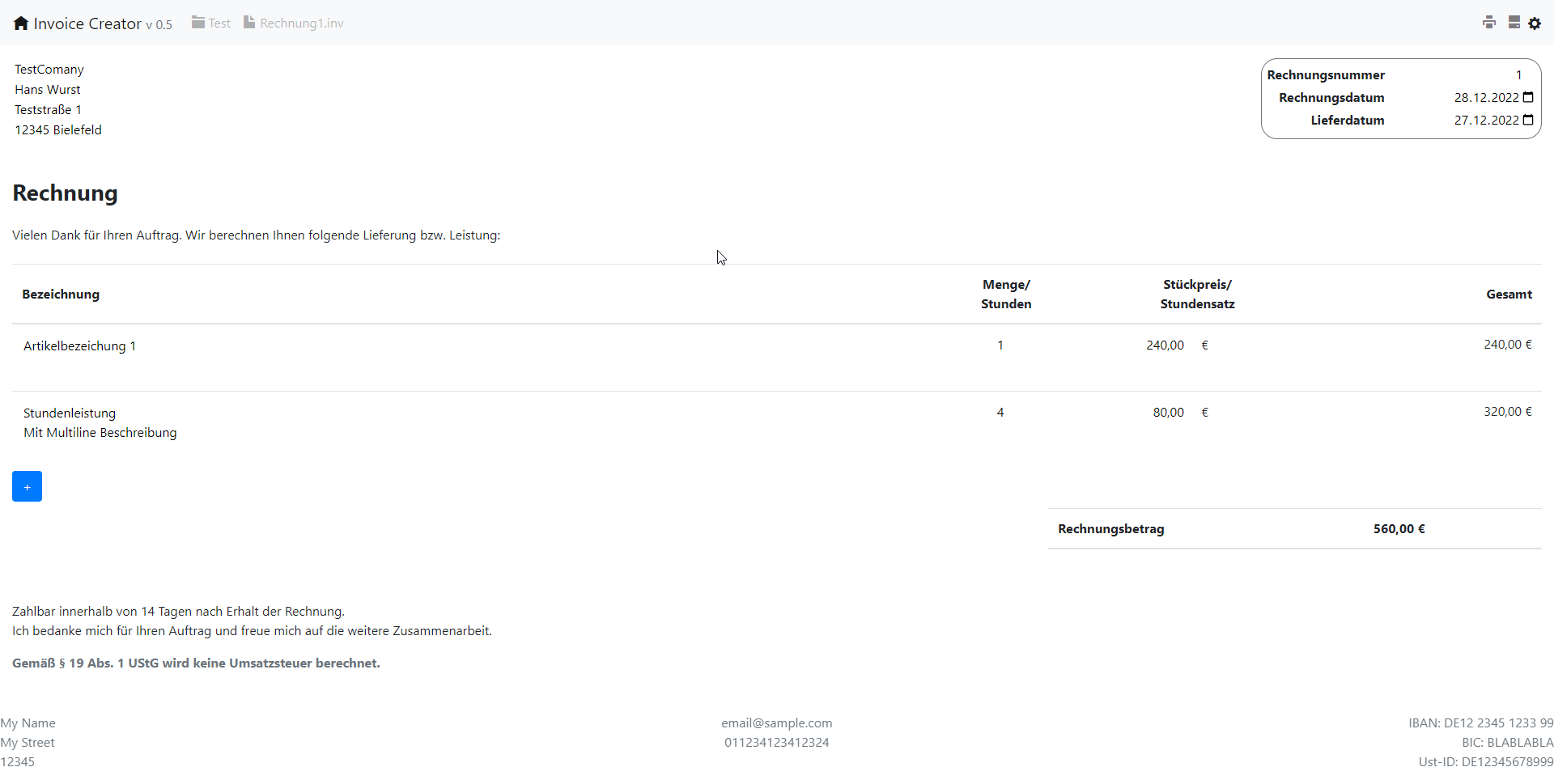
Task: Open settings via the gear icon
Action: click(x=1535, y=23)
